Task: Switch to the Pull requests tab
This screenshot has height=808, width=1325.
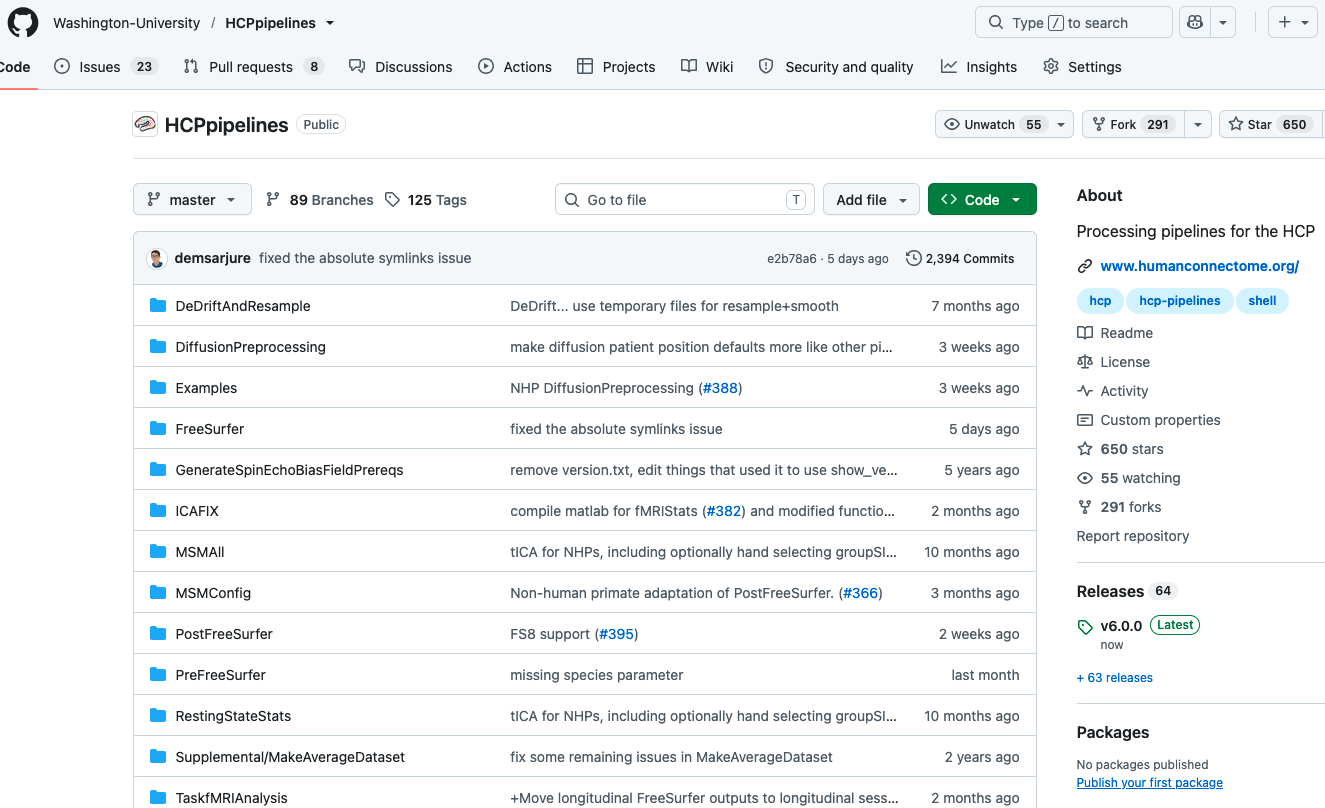Action: 253,67
